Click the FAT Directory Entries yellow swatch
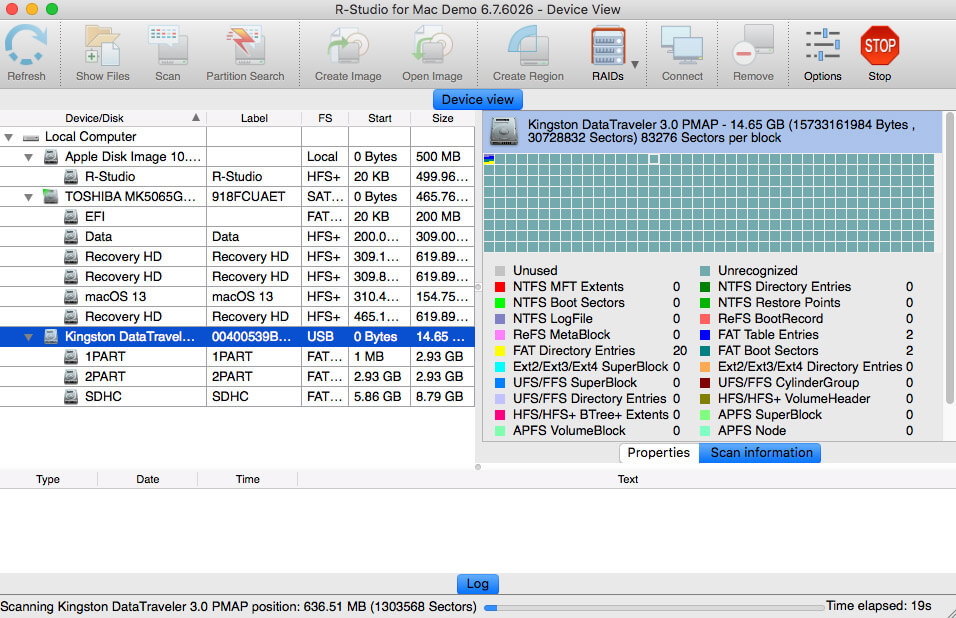The image size is (956, 618). (500, 351)
